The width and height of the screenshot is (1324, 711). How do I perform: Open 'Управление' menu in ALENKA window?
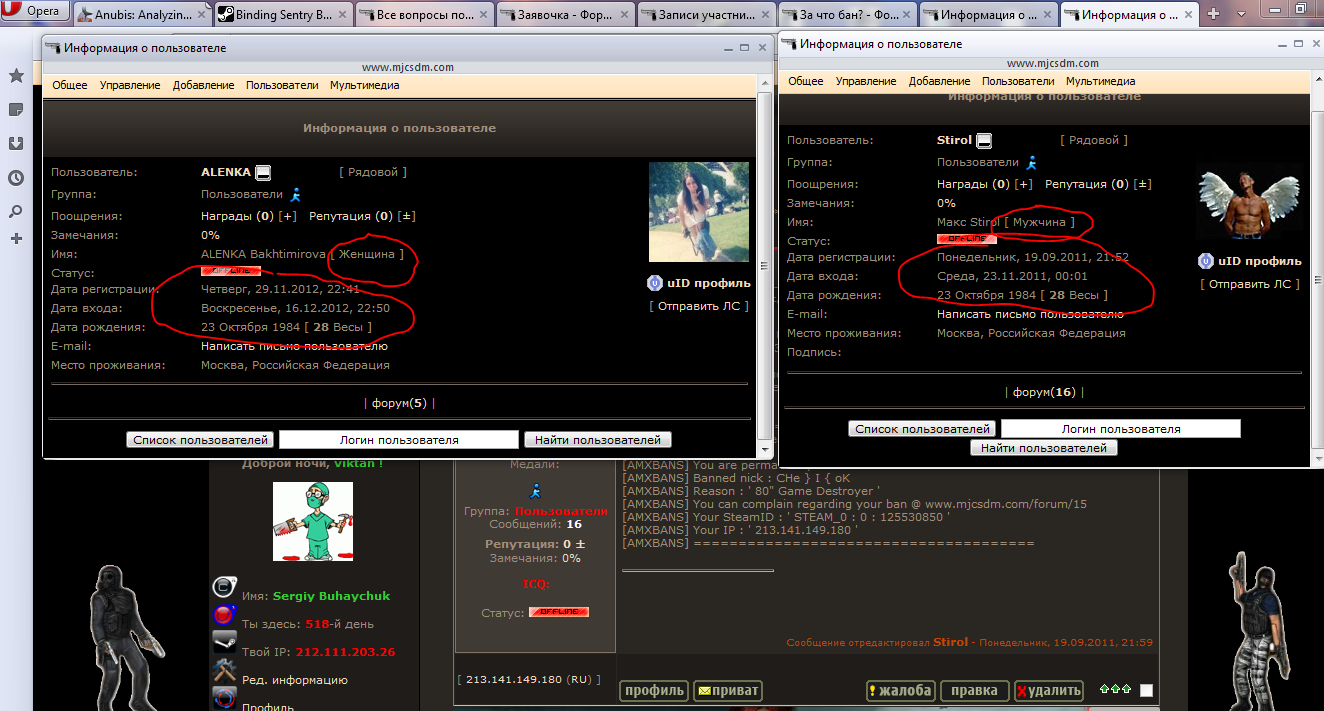point(130,85)
